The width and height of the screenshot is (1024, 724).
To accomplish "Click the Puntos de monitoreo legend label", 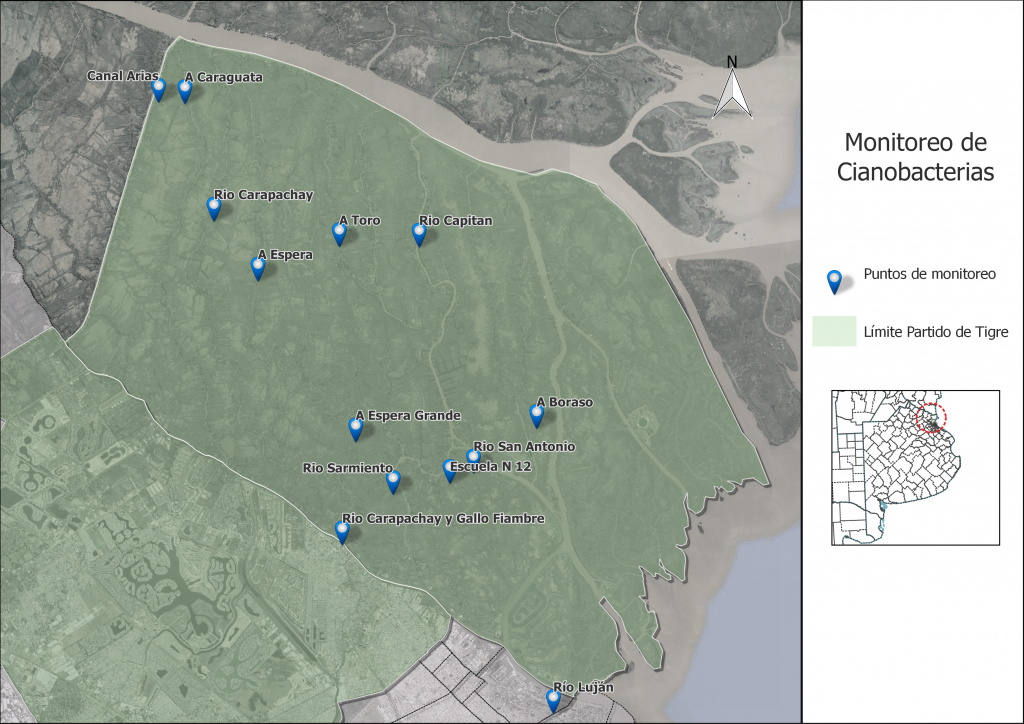I will 929,274.
